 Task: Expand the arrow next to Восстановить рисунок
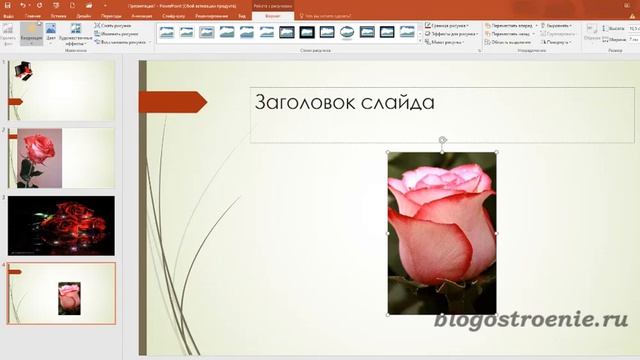tap(150, 42)
